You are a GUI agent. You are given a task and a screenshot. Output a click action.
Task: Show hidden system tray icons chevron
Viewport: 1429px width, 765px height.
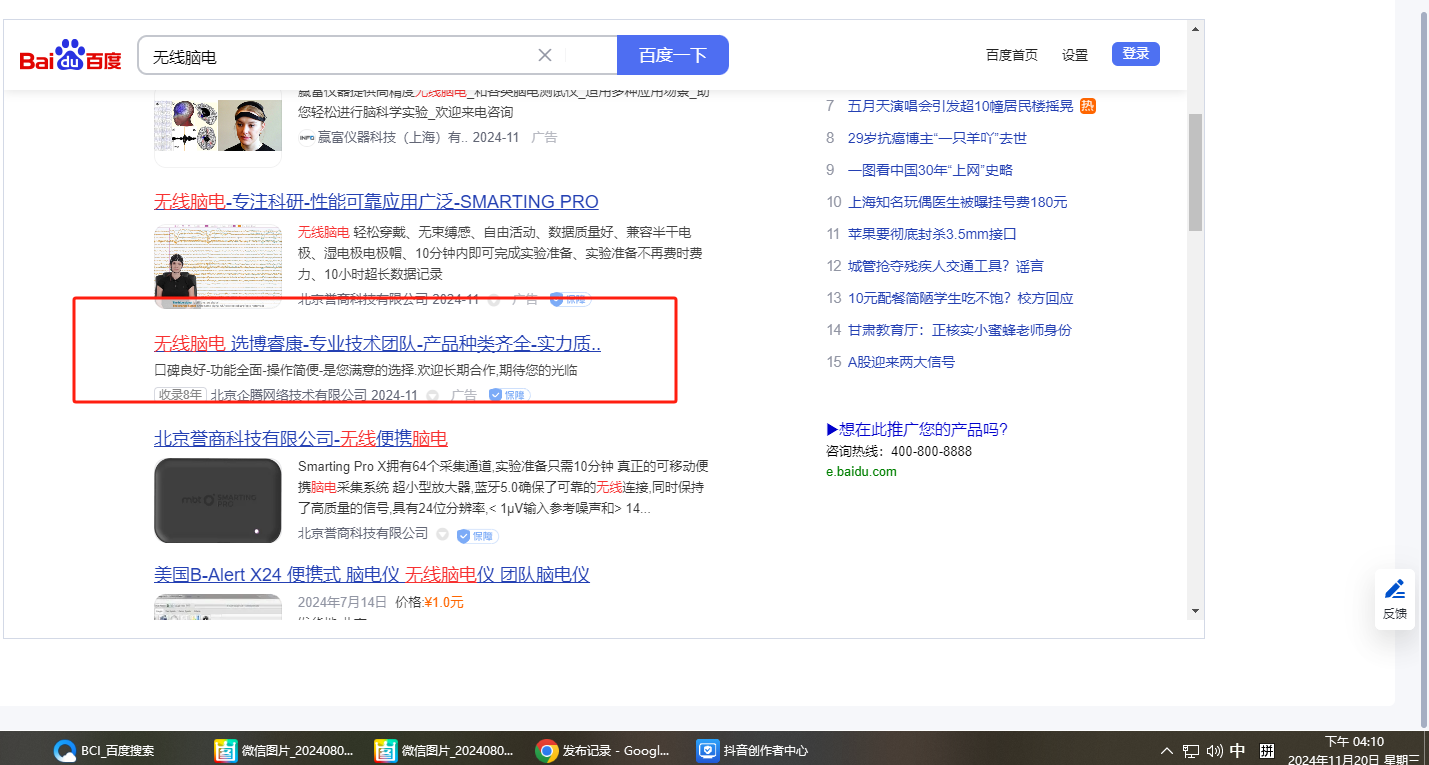pyautogui.click(x=1166, y=750)
